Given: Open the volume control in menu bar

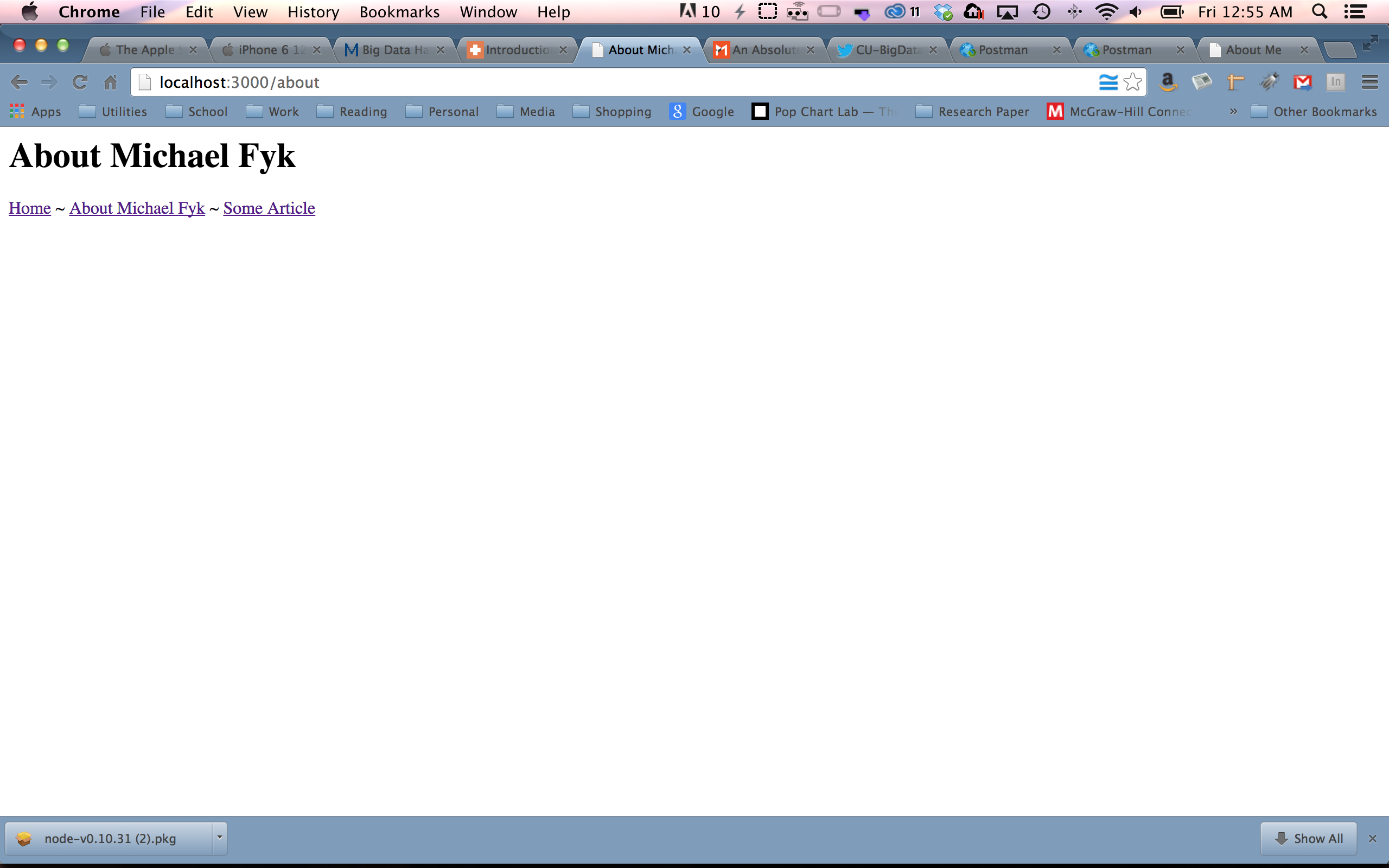Looking at the screenshot, I should pos(1136,12).
